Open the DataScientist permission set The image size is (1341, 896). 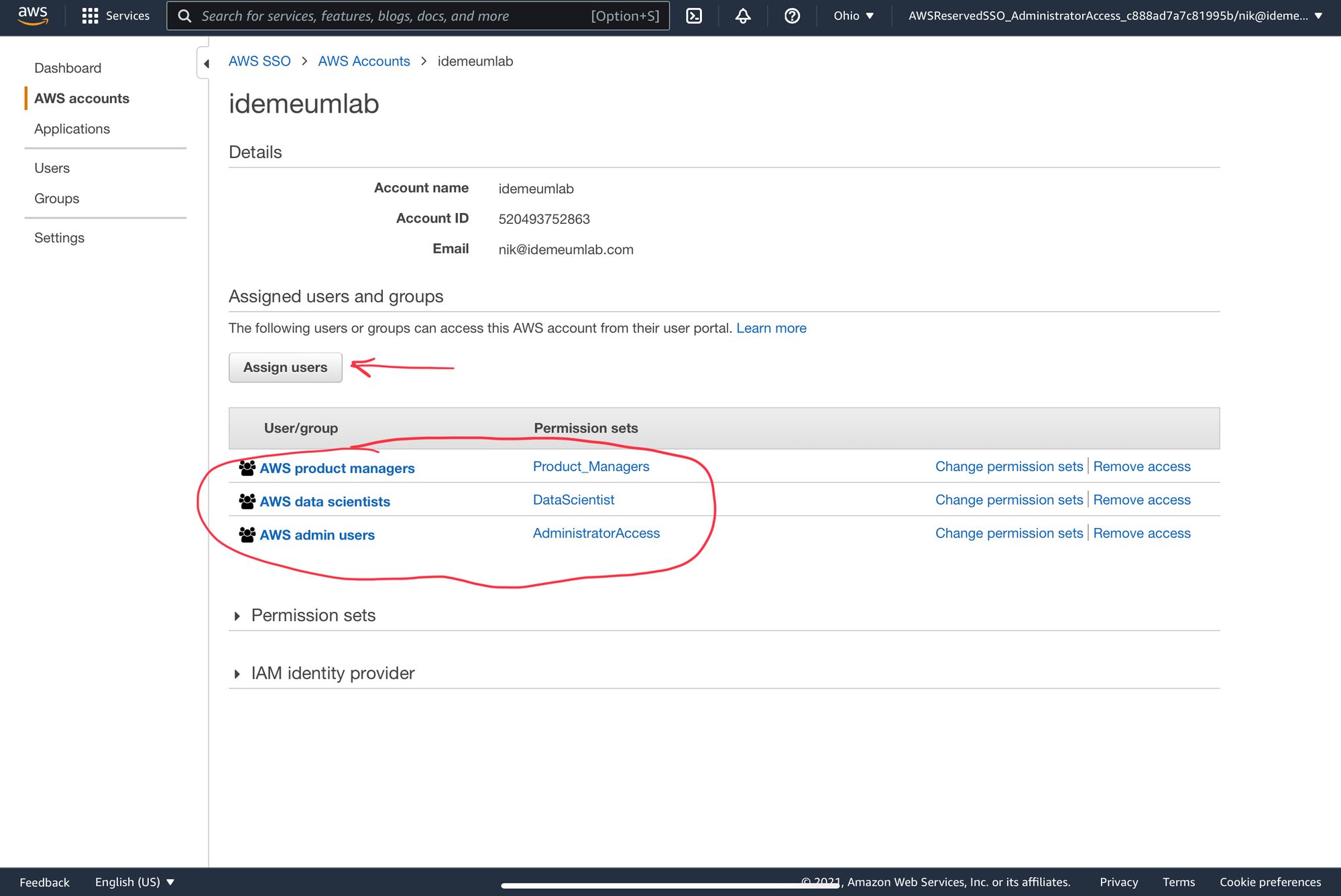pos(573,500)
